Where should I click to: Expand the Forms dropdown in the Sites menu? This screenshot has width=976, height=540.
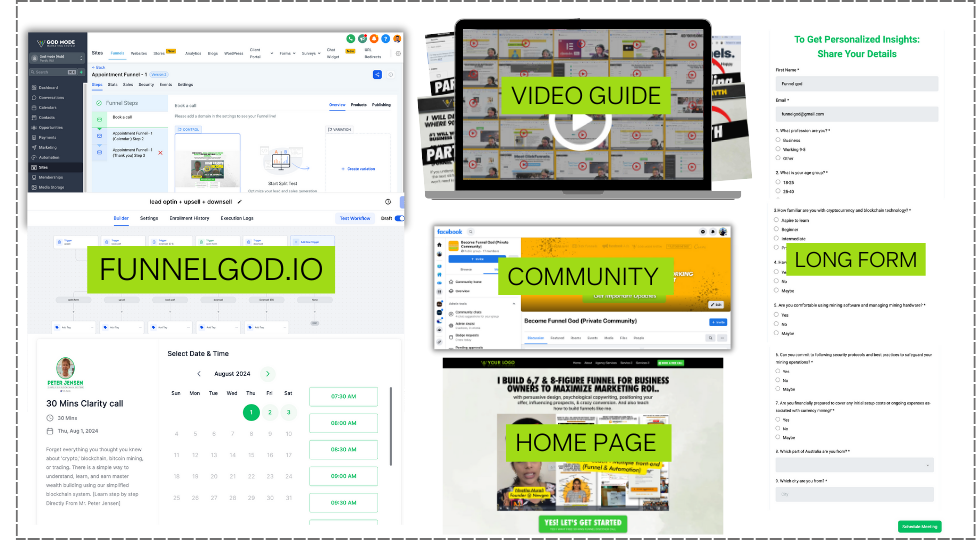click(x=286, y=54)
